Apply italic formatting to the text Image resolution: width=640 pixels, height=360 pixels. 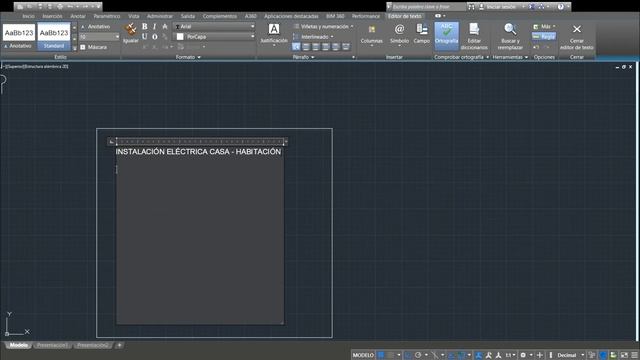point(154,27)
